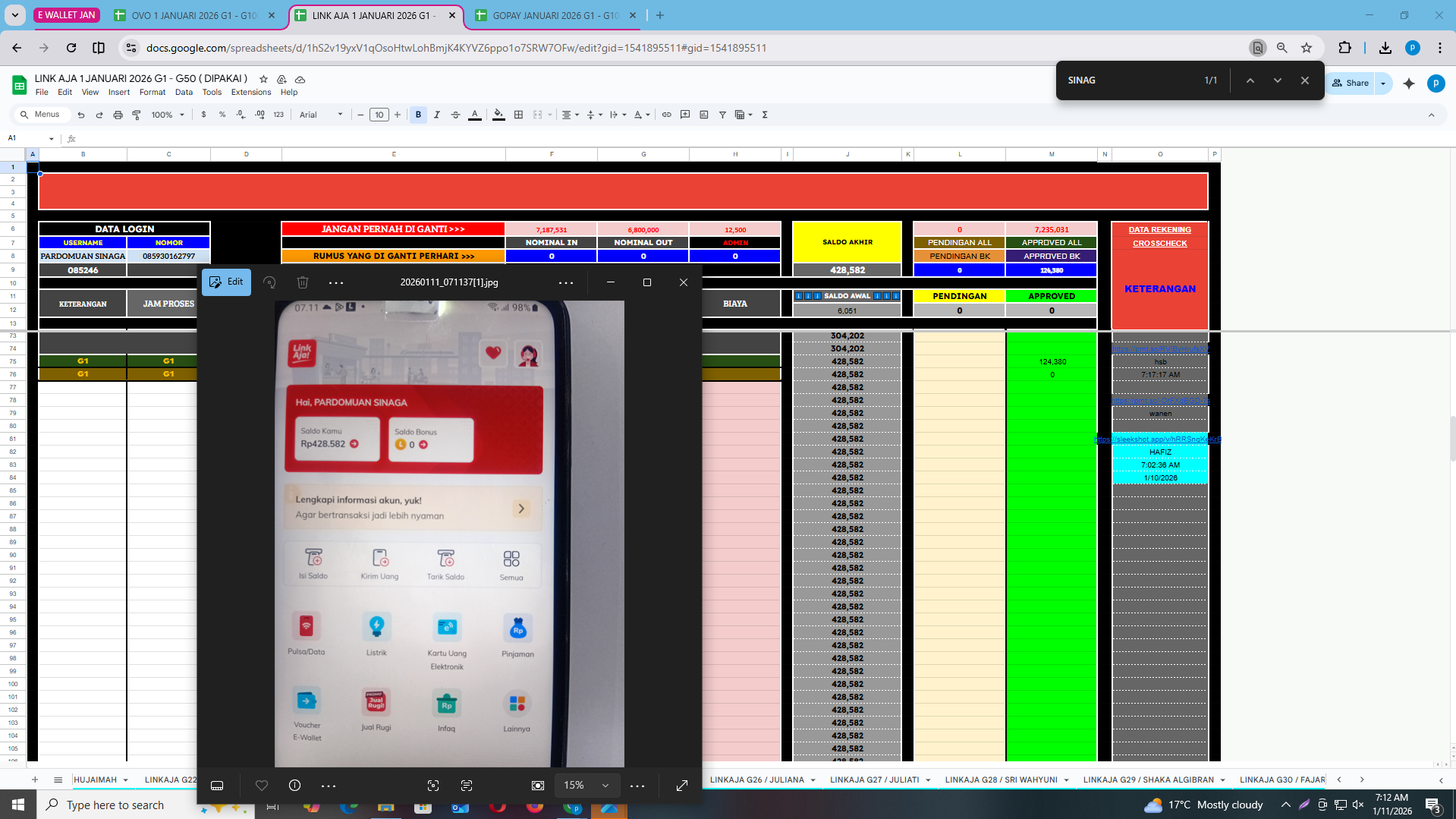
Task: Open all sheets list icon
Action: click(58, 780)
